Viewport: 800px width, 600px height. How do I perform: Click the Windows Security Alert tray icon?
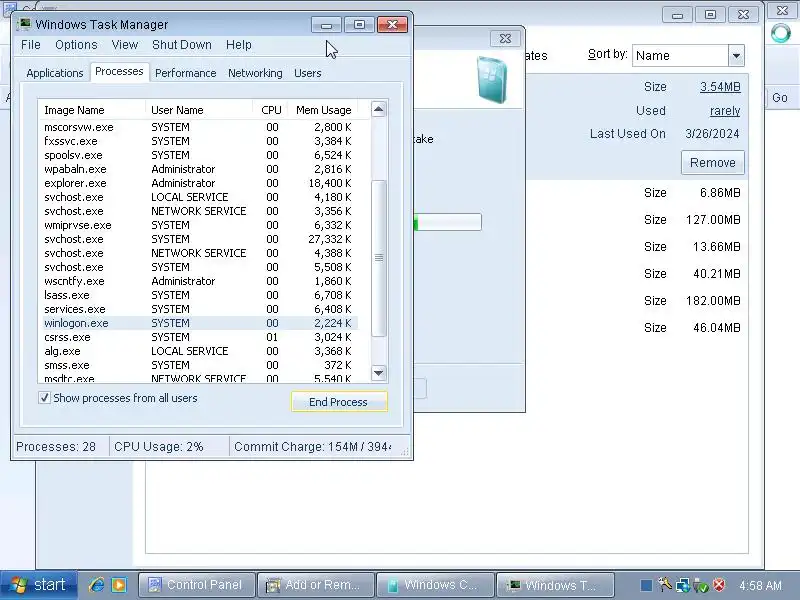point(719,584)
